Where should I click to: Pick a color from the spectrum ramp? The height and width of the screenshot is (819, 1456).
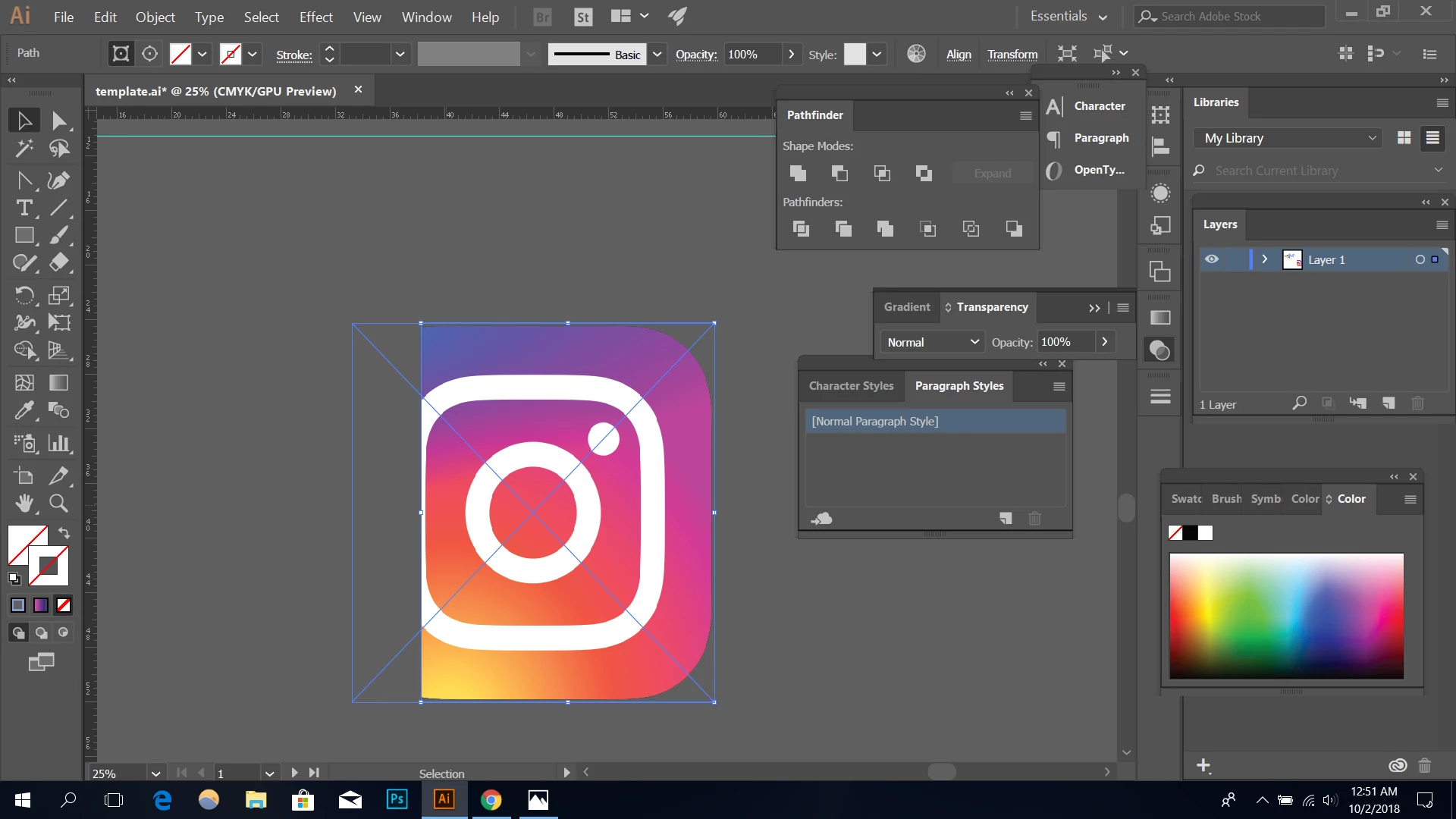tap(1286, 615)
